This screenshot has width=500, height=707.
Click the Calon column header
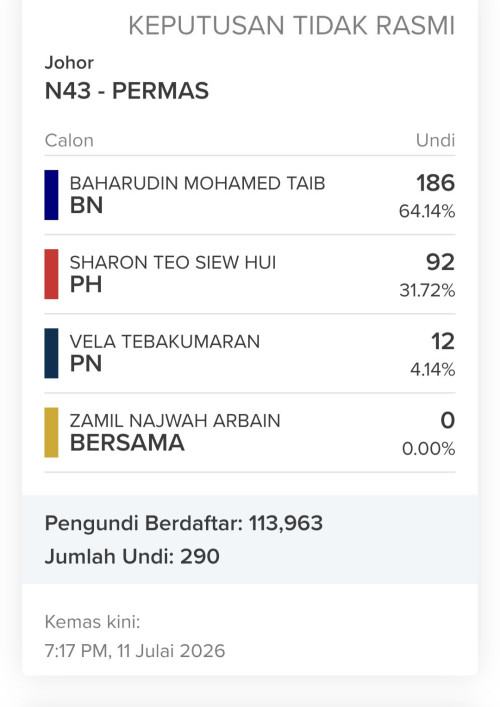tap(69, 140)
